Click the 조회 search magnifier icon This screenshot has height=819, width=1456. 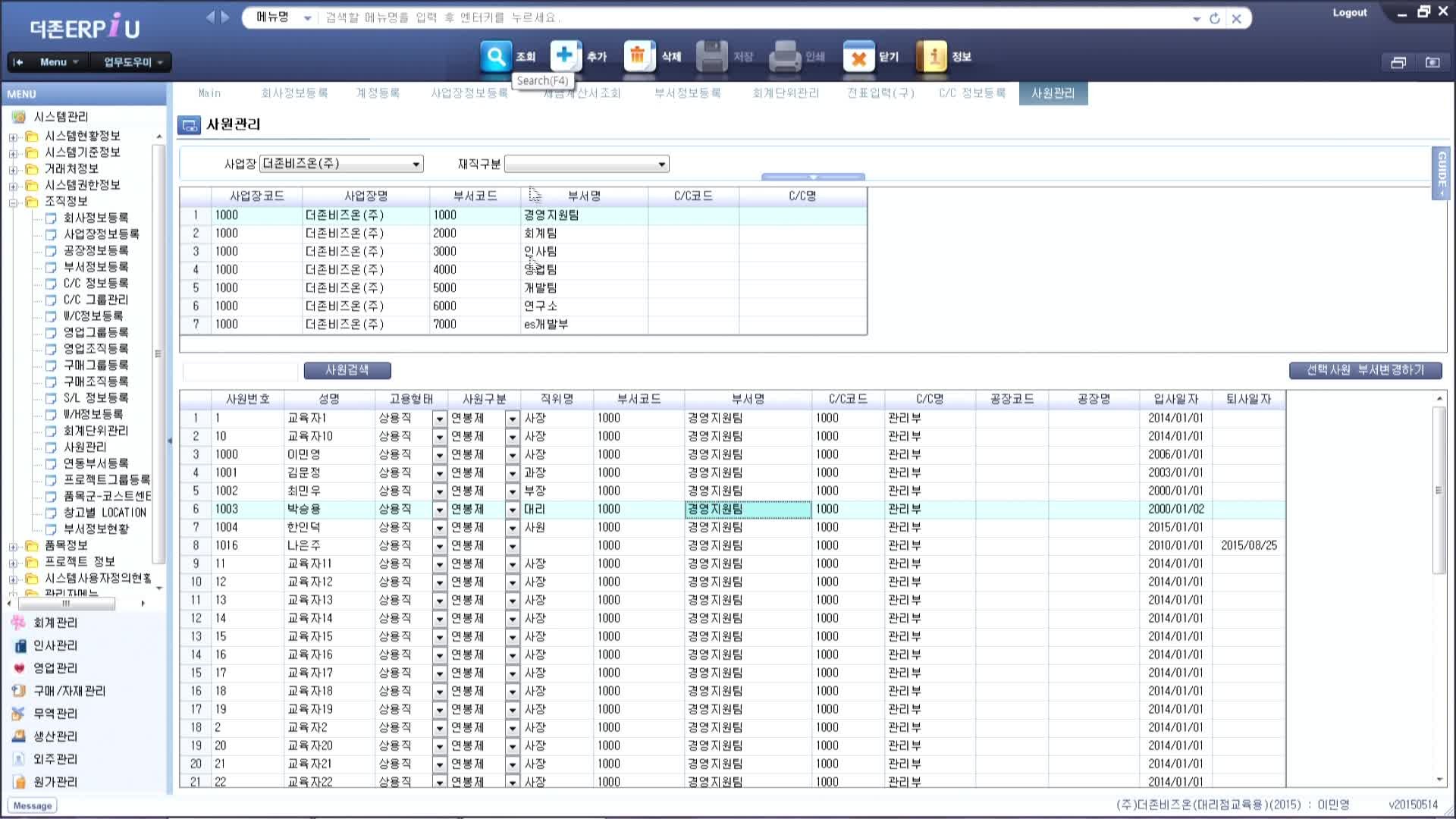(496, 56)
